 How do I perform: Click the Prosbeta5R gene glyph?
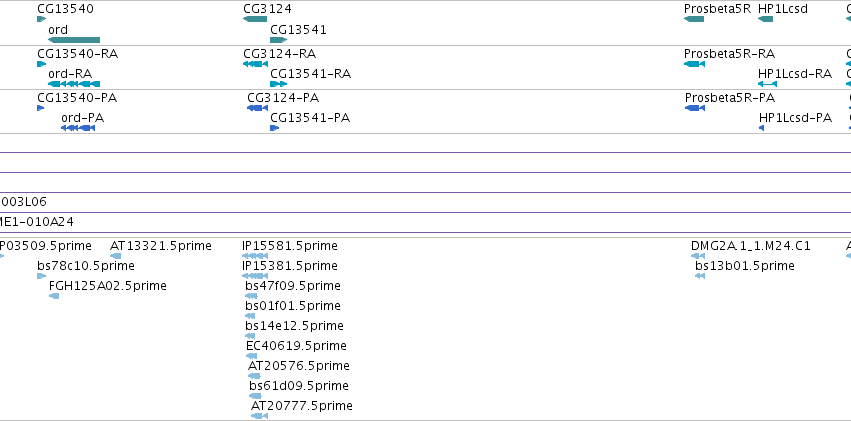(x=694, y=19)
